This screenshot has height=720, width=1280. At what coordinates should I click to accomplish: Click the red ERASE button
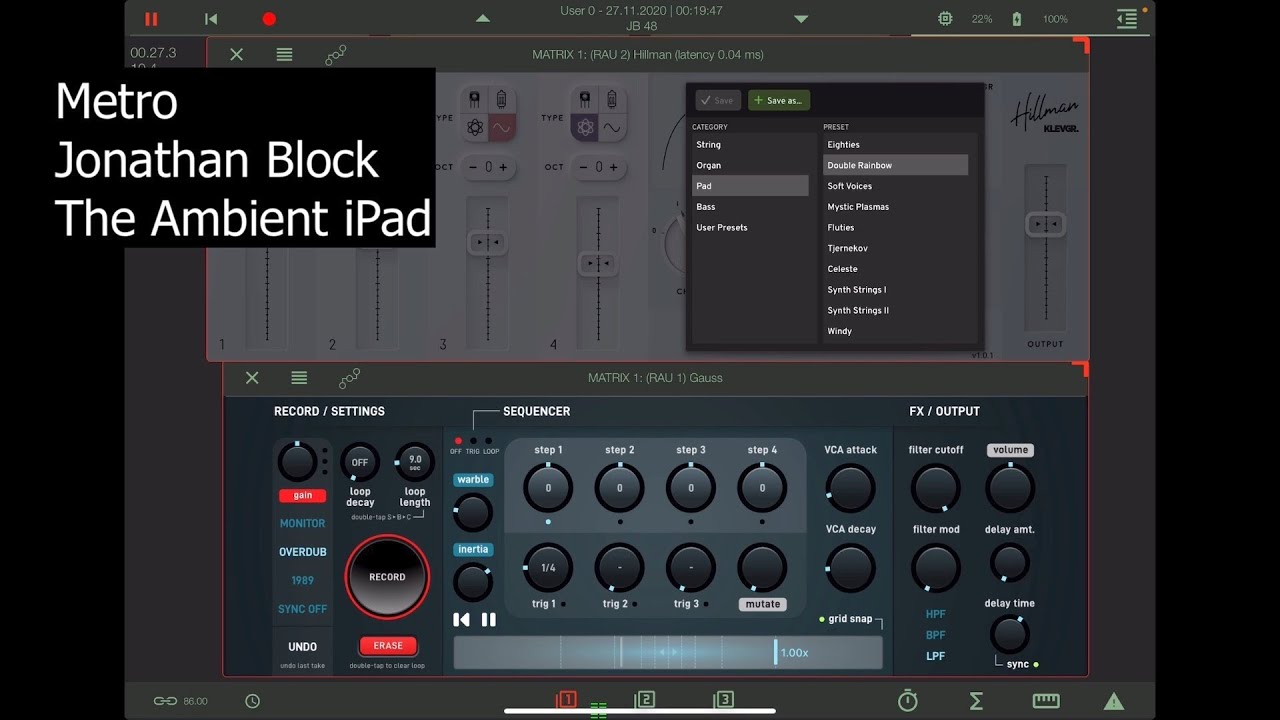point(388,646)
